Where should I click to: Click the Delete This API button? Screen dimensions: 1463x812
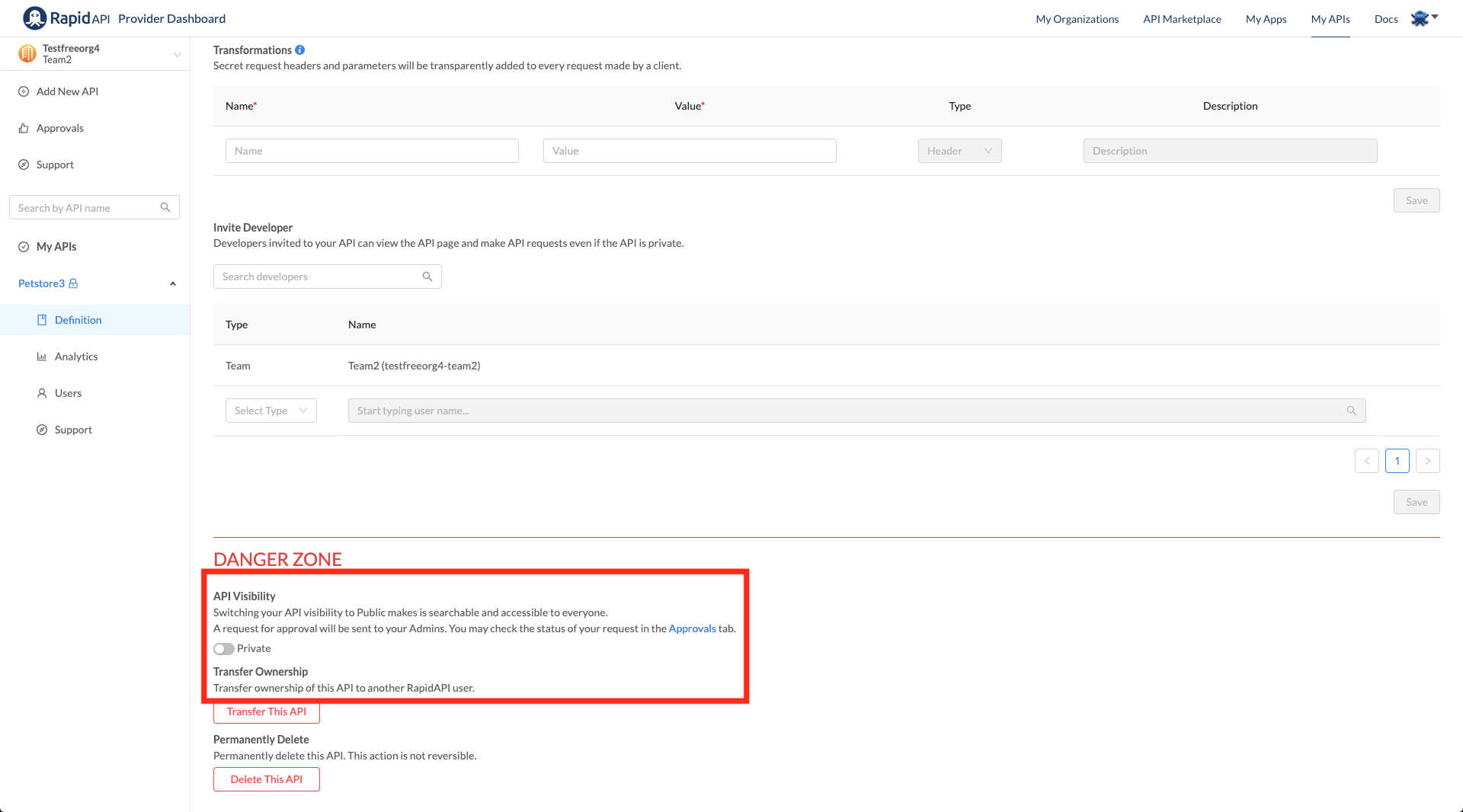click(x=266, y=779)
